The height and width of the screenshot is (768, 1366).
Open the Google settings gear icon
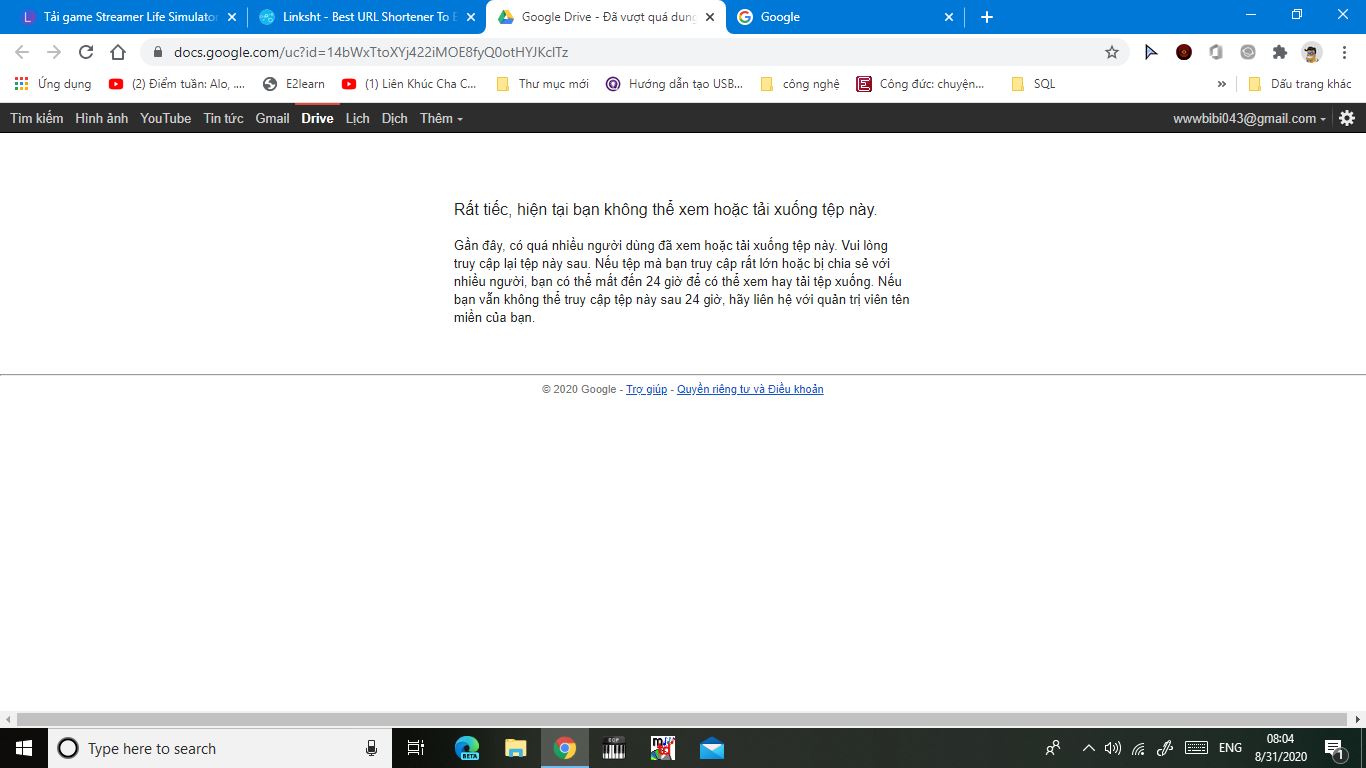point(1347,118)
